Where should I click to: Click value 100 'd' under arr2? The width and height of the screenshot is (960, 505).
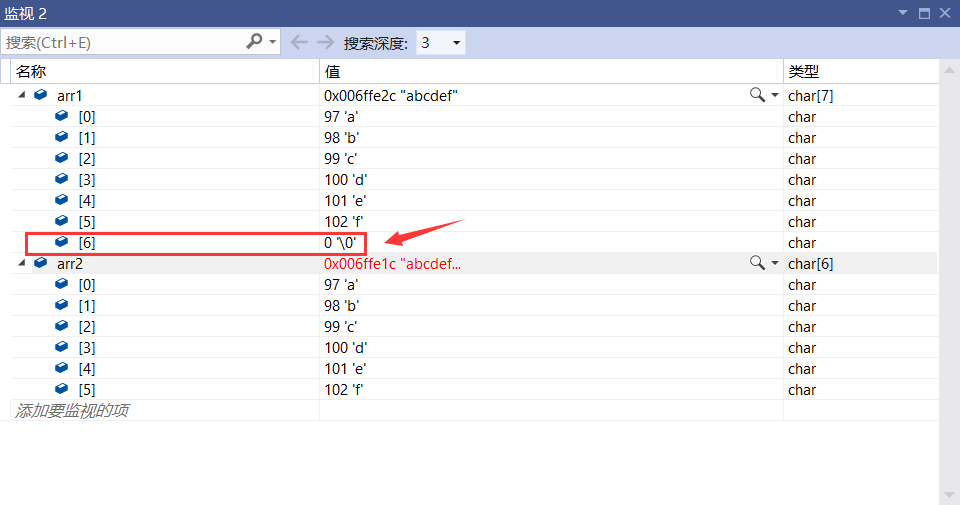coord(346,348)
